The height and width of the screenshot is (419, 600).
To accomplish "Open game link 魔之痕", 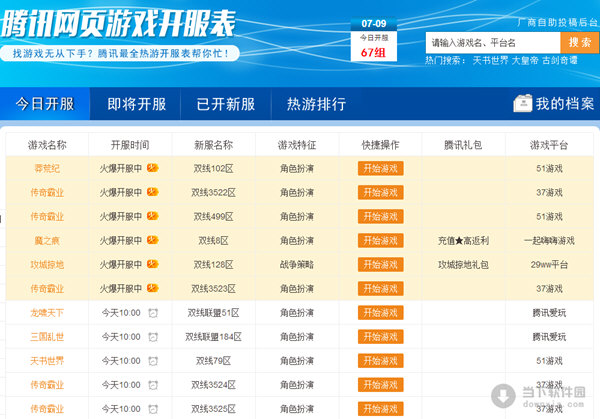I will [x=47, y=241].
